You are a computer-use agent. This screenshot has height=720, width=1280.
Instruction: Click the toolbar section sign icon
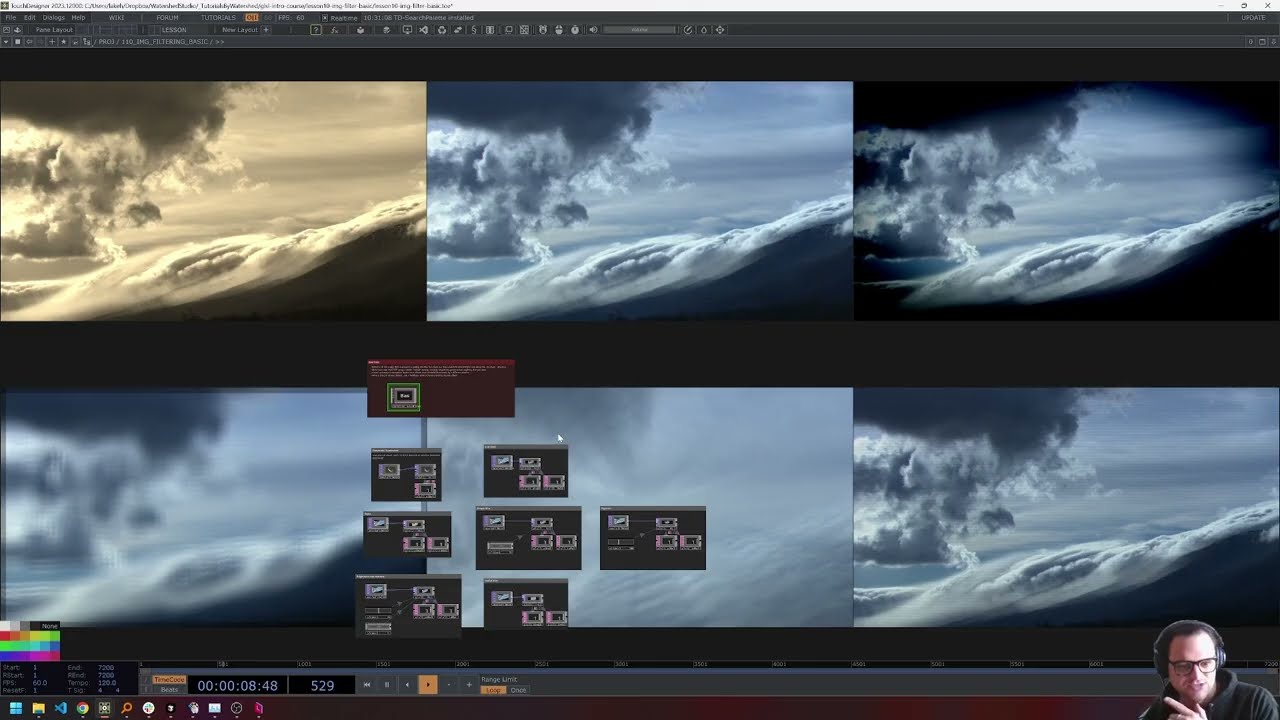474,29
